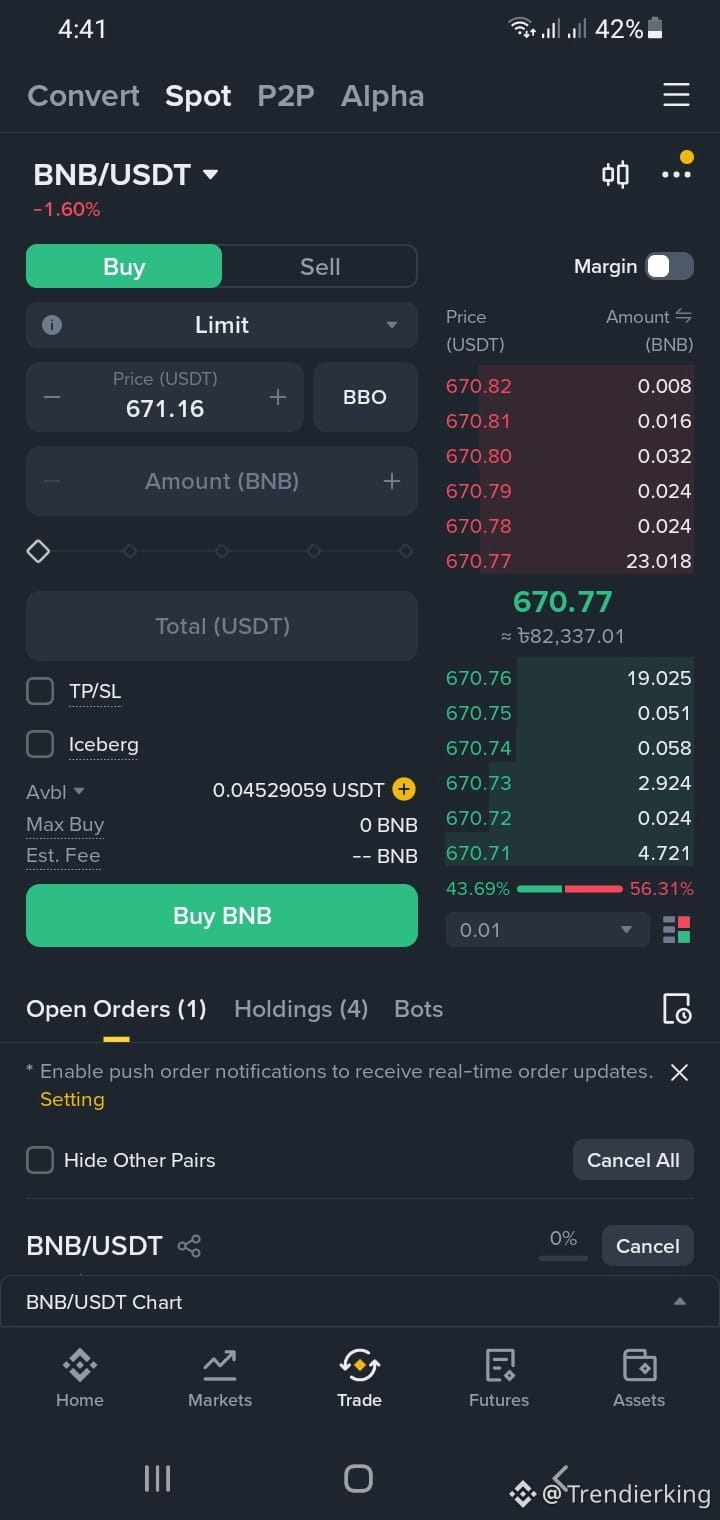Share the BNB/USDT open order
This screenshot has height=1520, width=720.
coord(189,1246)
